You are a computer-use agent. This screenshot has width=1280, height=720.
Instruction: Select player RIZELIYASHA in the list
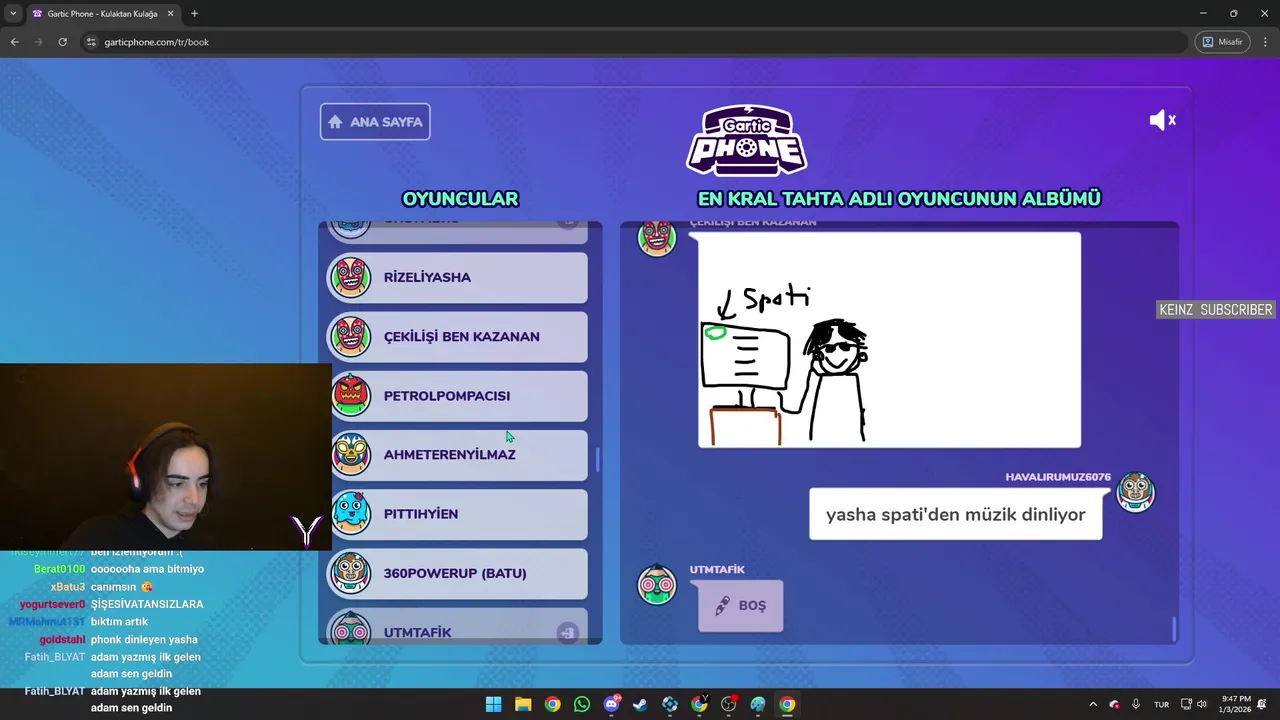click(x=459, y=277)
